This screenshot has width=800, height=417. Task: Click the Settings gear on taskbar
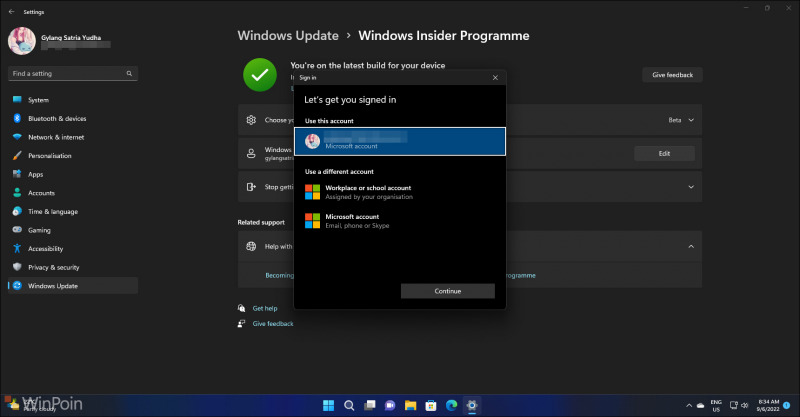471,405
